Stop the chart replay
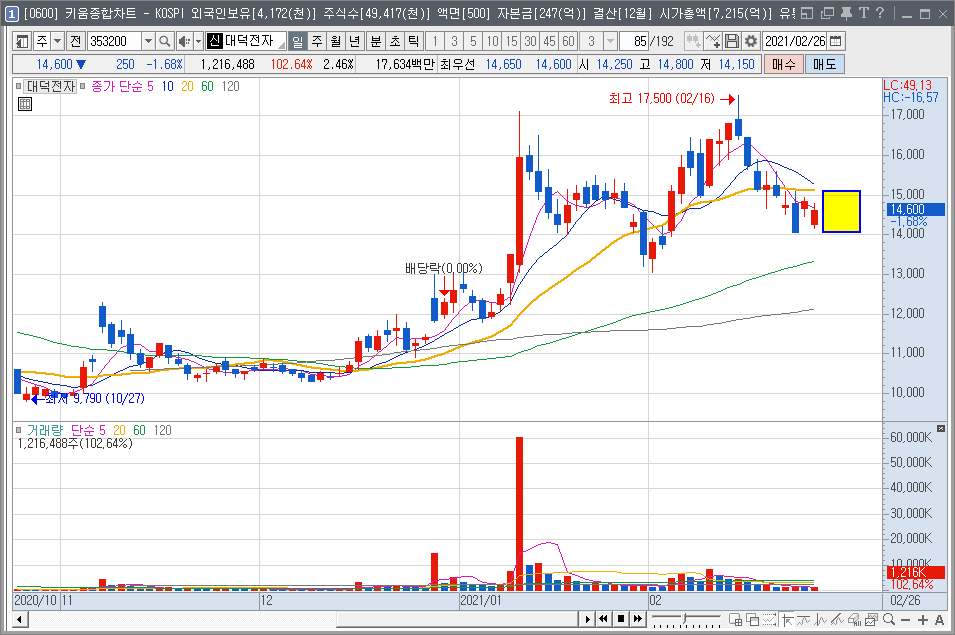 click(x=621, y=619)
